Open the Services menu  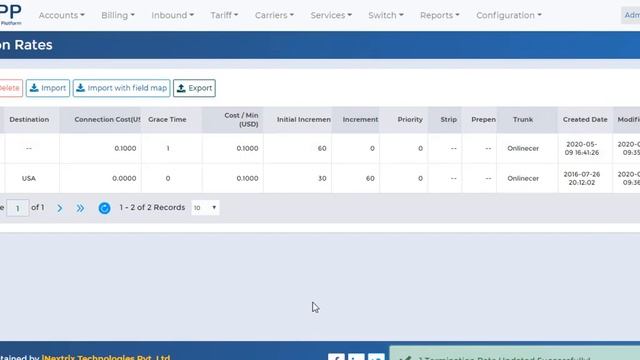point(331,15)
